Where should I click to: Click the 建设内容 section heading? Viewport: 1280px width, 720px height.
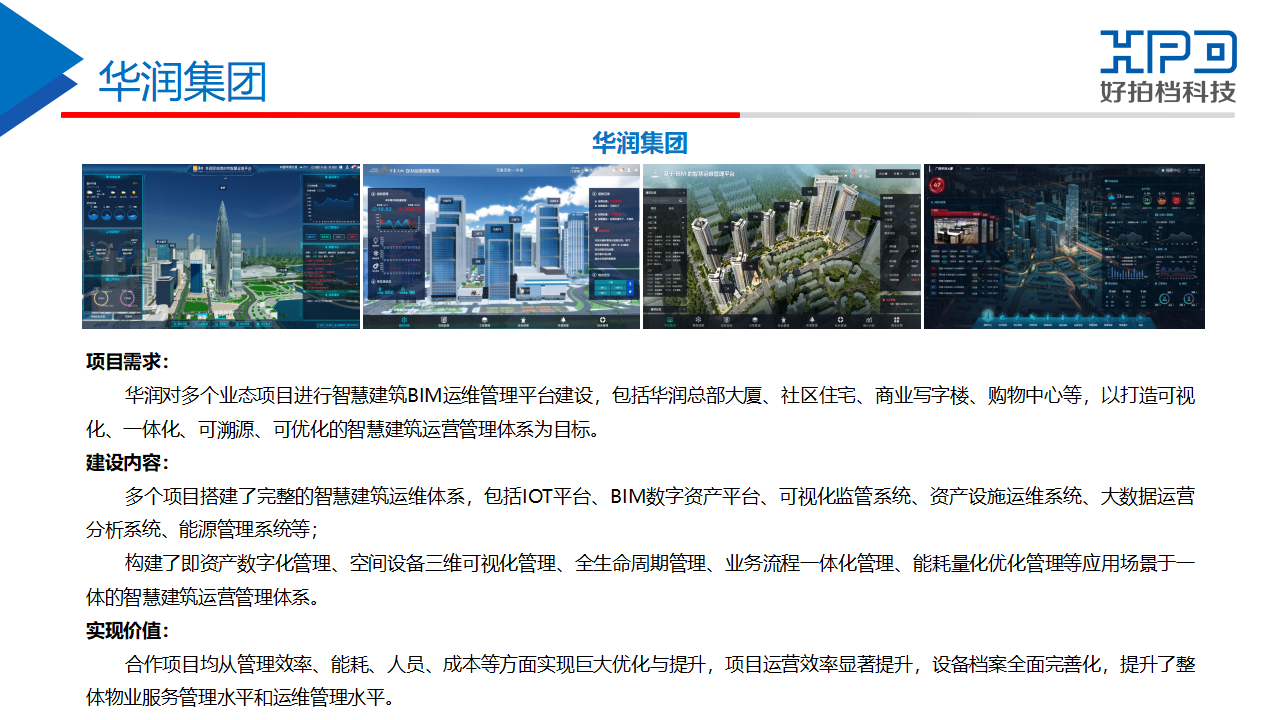click(x=127, y=463)
